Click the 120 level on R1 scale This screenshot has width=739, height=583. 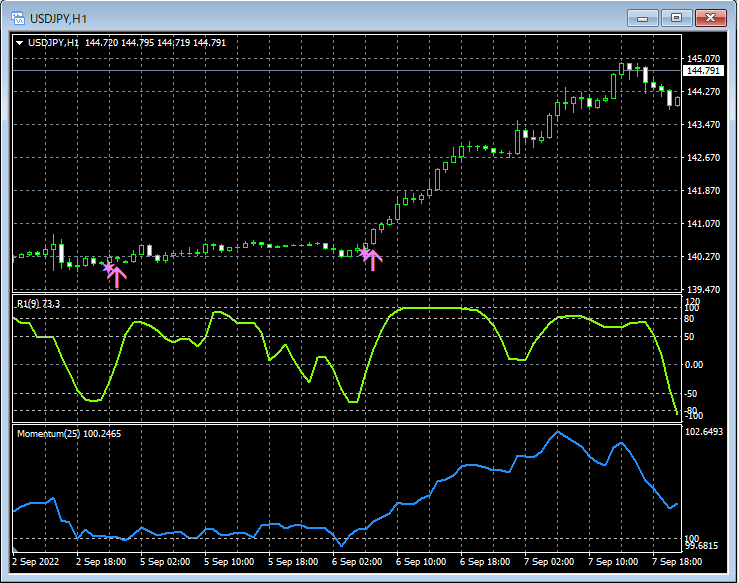pyautogui.click(x=692, y=301)
